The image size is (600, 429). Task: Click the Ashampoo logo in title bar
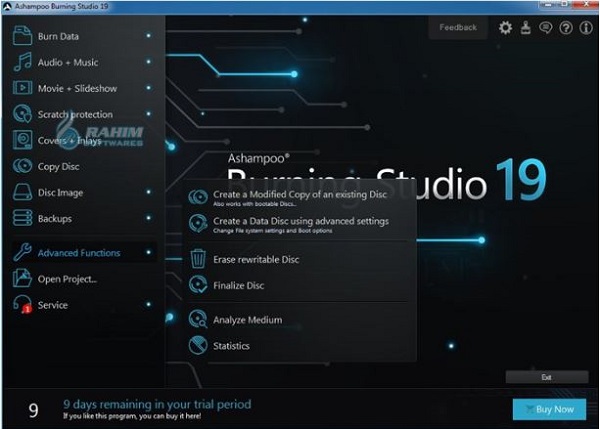tap(7, 6)
